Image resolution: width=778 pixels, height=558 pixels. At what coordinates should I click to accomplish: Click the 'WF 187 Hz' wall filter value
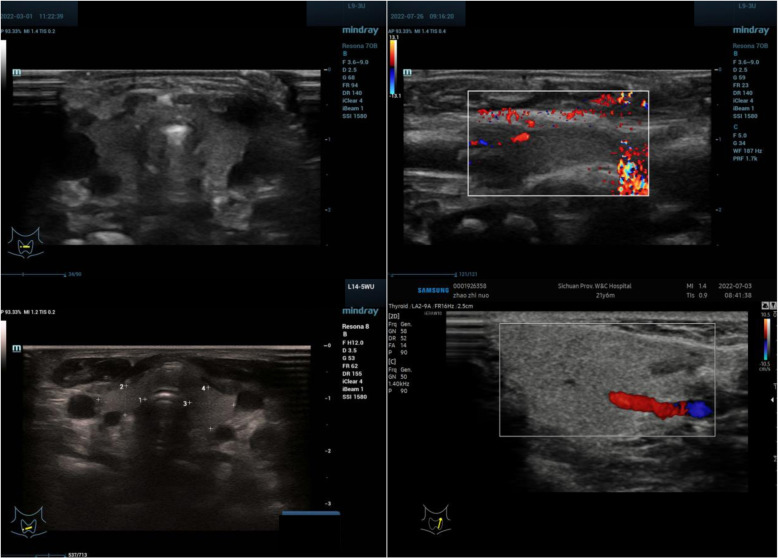[747, 151]
